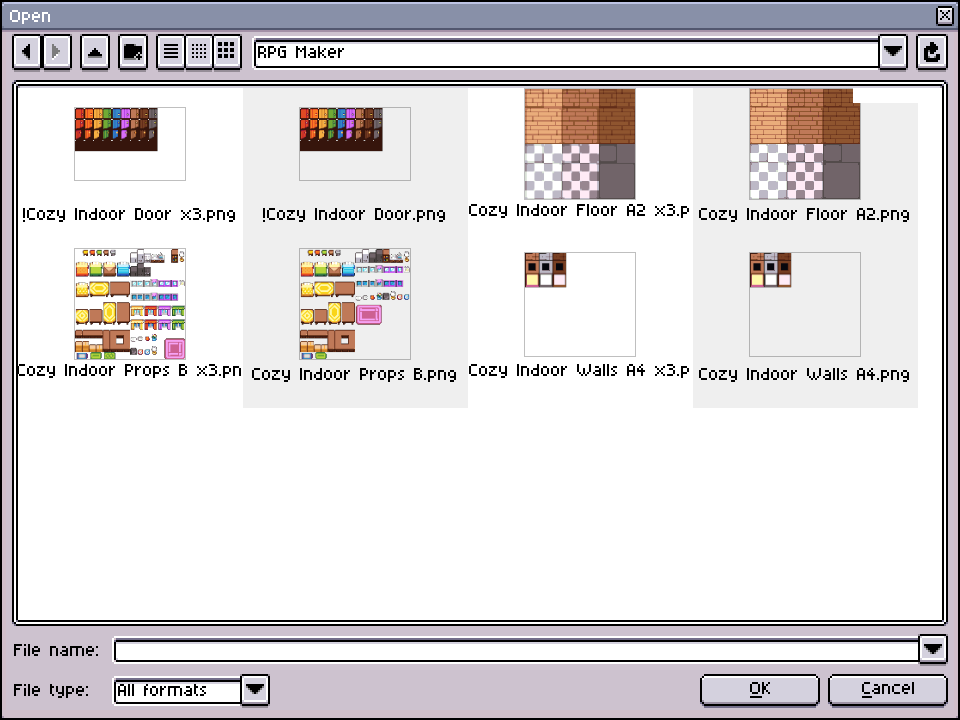Click the 'Cozy Indoor Walls A4.png' file name
Image resolution: width=960 pixels, height=720 pixels.
[x=804, y=374]
